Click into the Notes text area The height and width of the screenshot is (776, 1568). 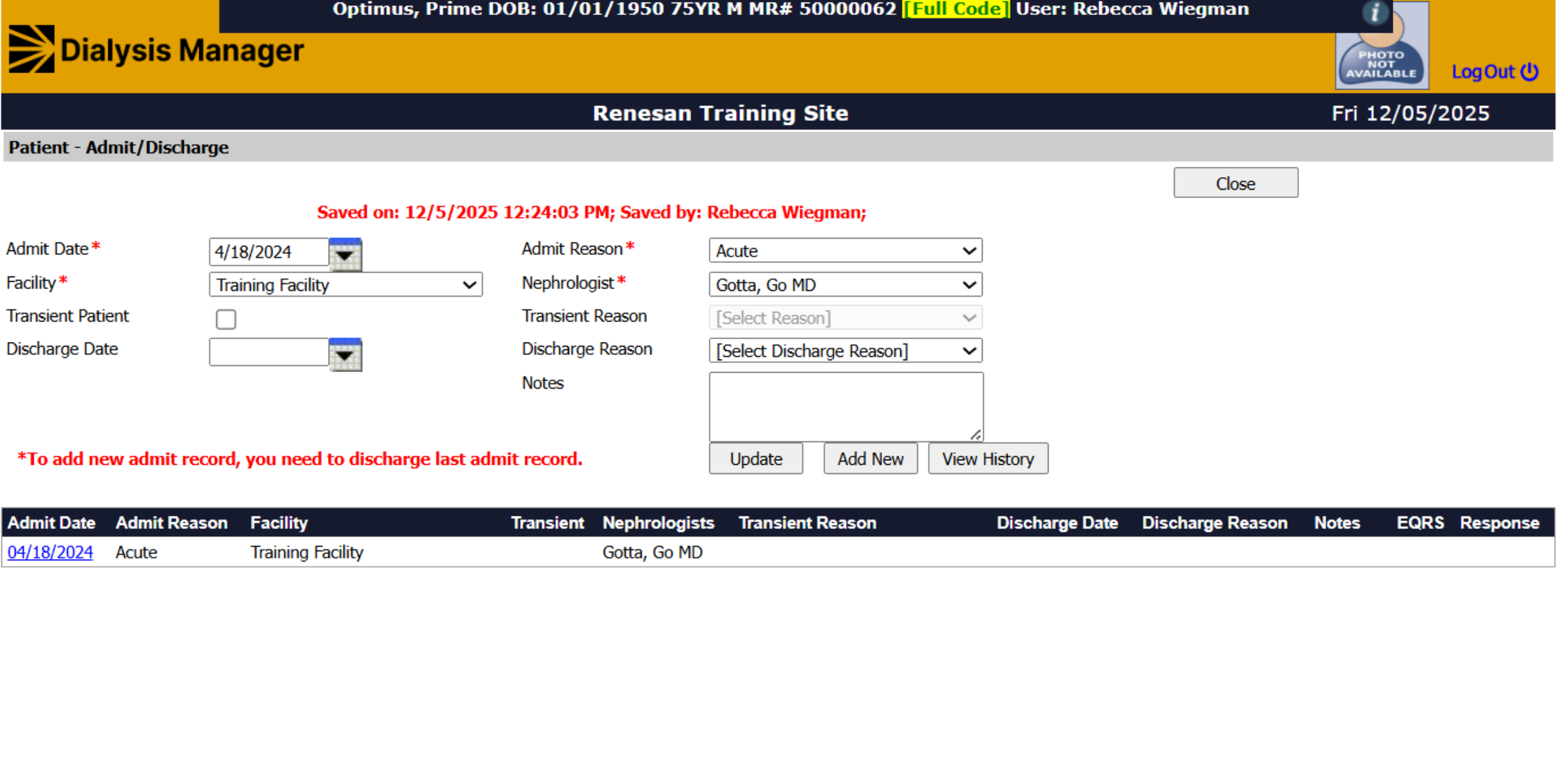click(846, 407)
